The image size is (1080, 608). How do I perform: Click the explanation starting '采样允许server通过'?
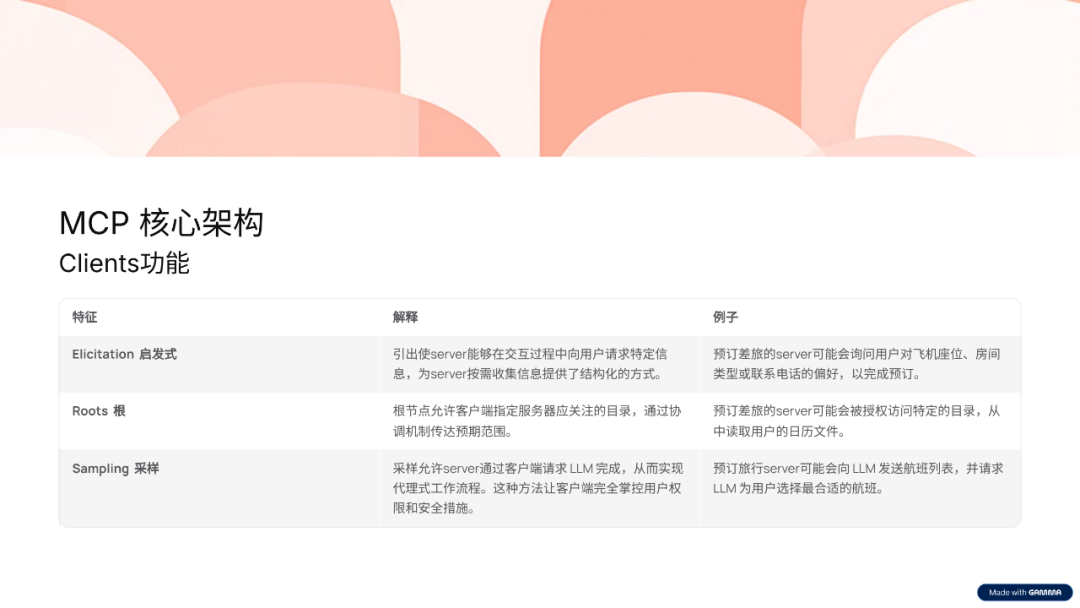click(537, 488)
